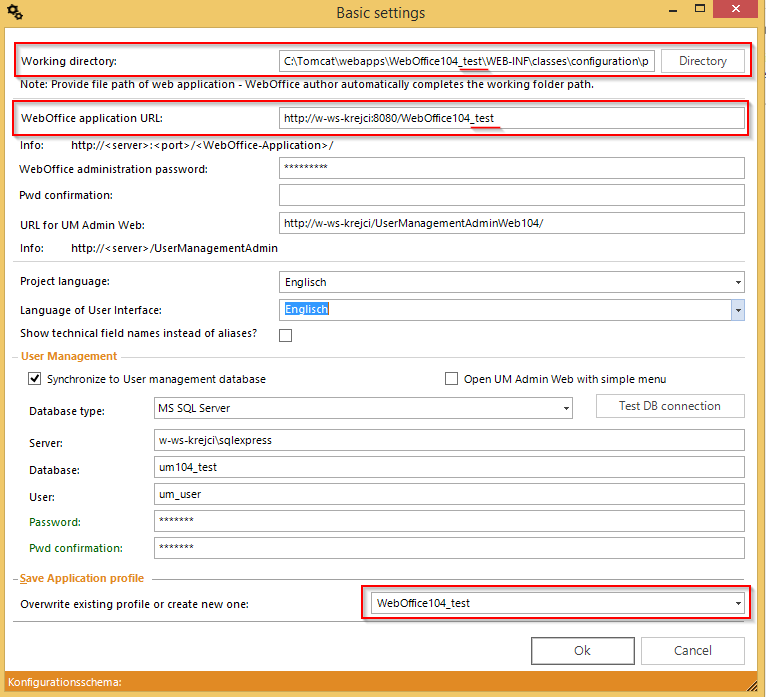Click the Cancel button
Viewport: 766px width, 697px height.
point(692,650)
